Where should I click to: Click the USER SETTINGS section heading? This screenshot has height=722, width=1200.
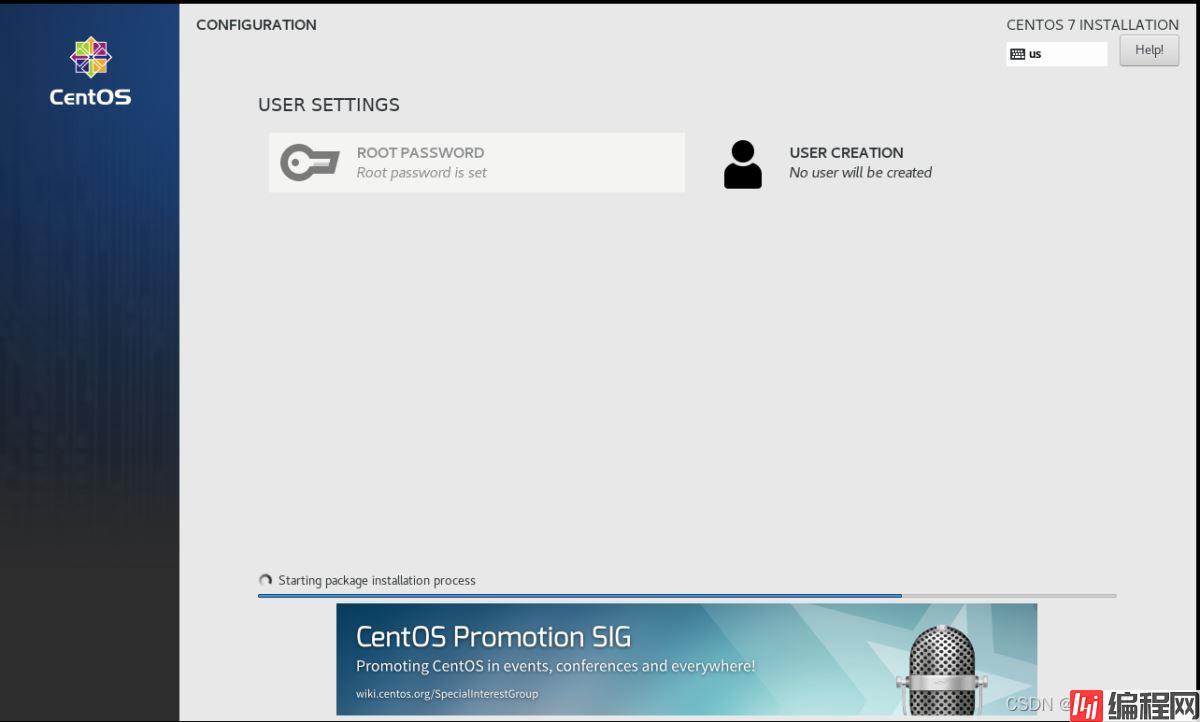coord(329,105)
